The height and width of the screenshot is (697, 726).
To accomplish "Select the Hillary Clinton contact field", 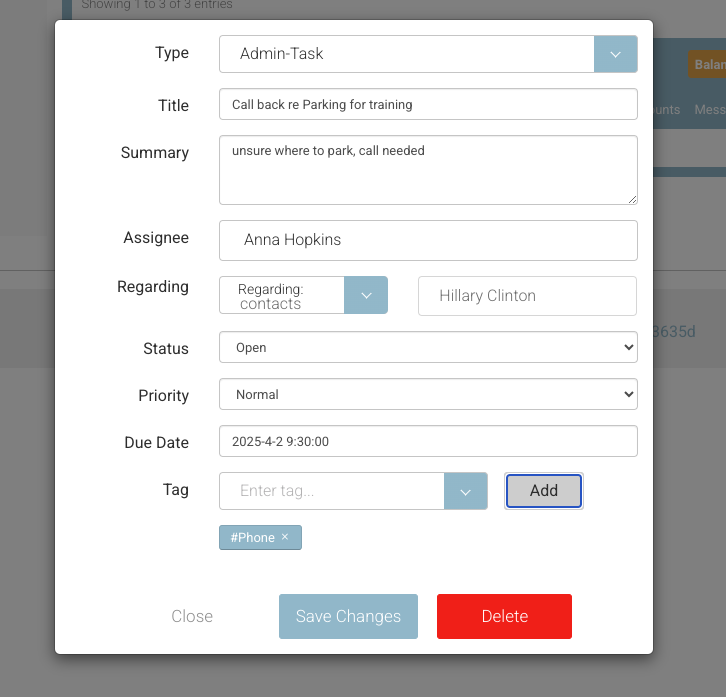I will [x=527, y=296].
